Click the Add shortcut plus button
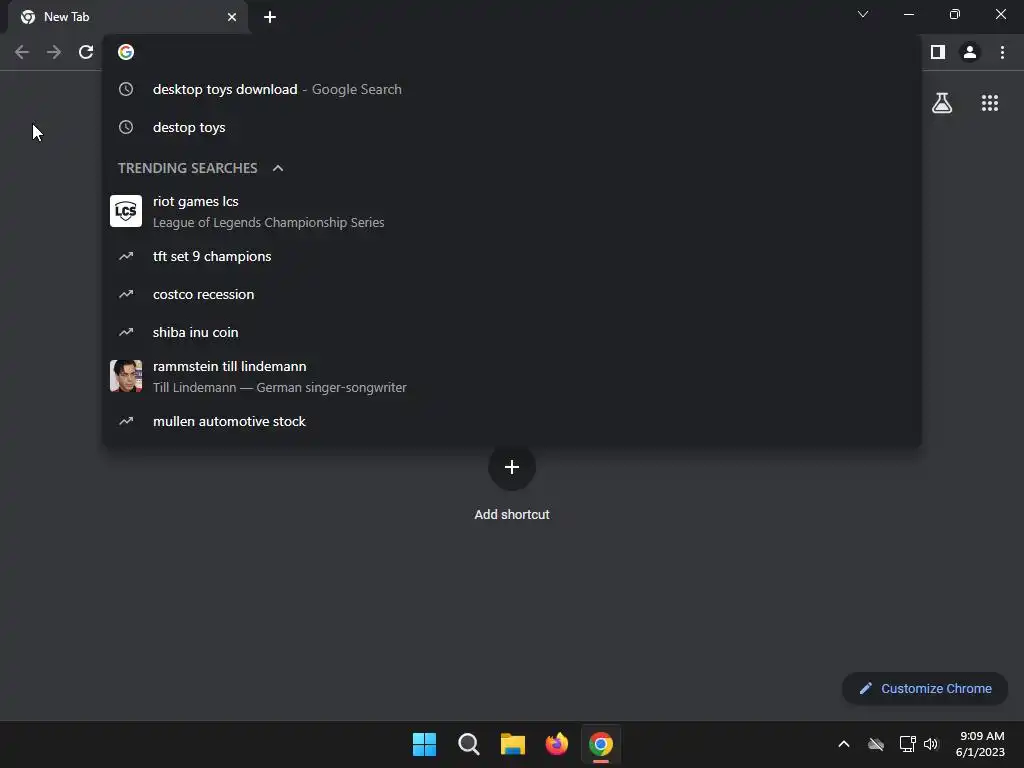 pos(512,467)
